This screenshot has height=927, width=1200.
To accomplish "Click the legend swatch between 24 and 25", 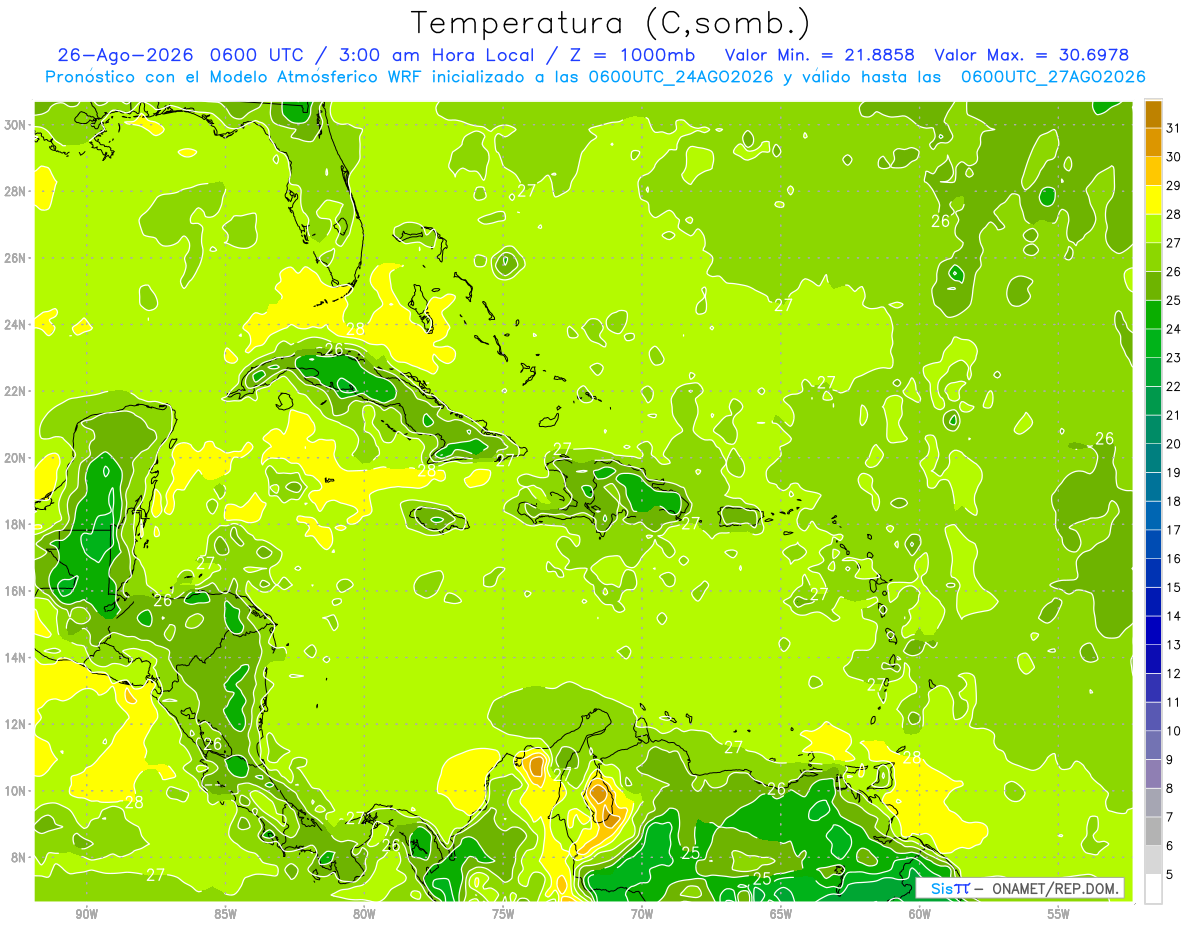I will coord(1153,314).
